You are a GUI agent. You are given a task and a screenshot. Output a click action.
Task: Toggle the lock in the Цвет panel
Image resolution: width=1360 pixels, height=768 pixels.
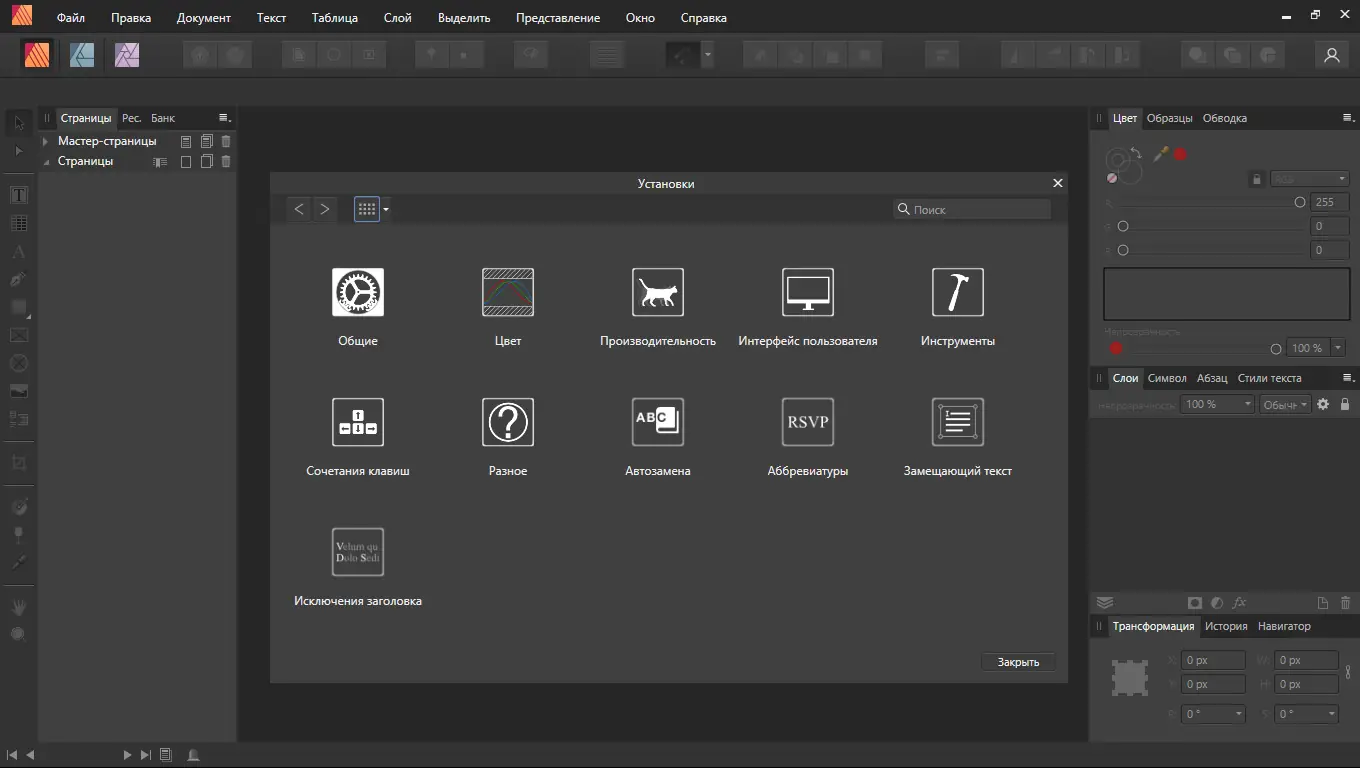point(1257,179)
